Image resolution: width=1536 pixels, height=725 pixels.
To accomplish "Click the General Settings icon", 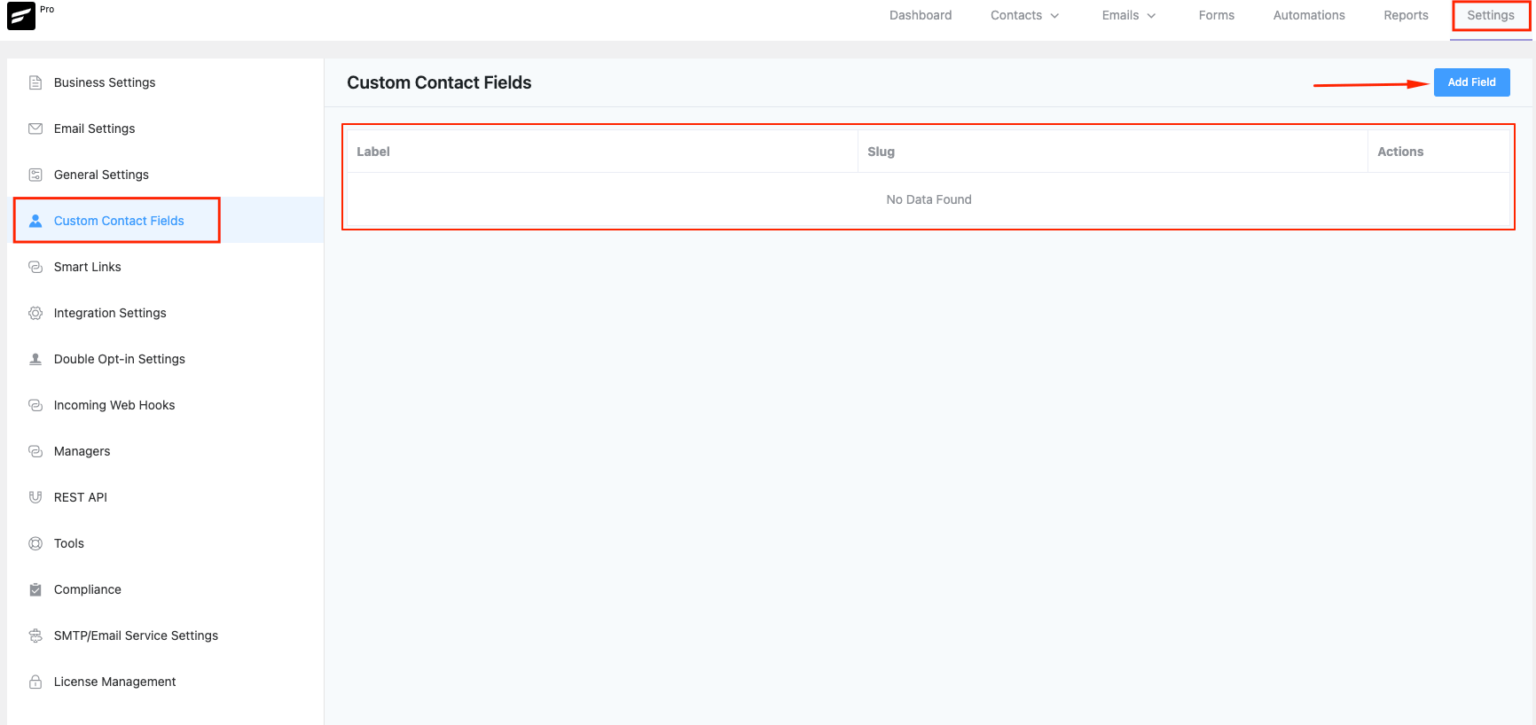I will pos(35,174).
